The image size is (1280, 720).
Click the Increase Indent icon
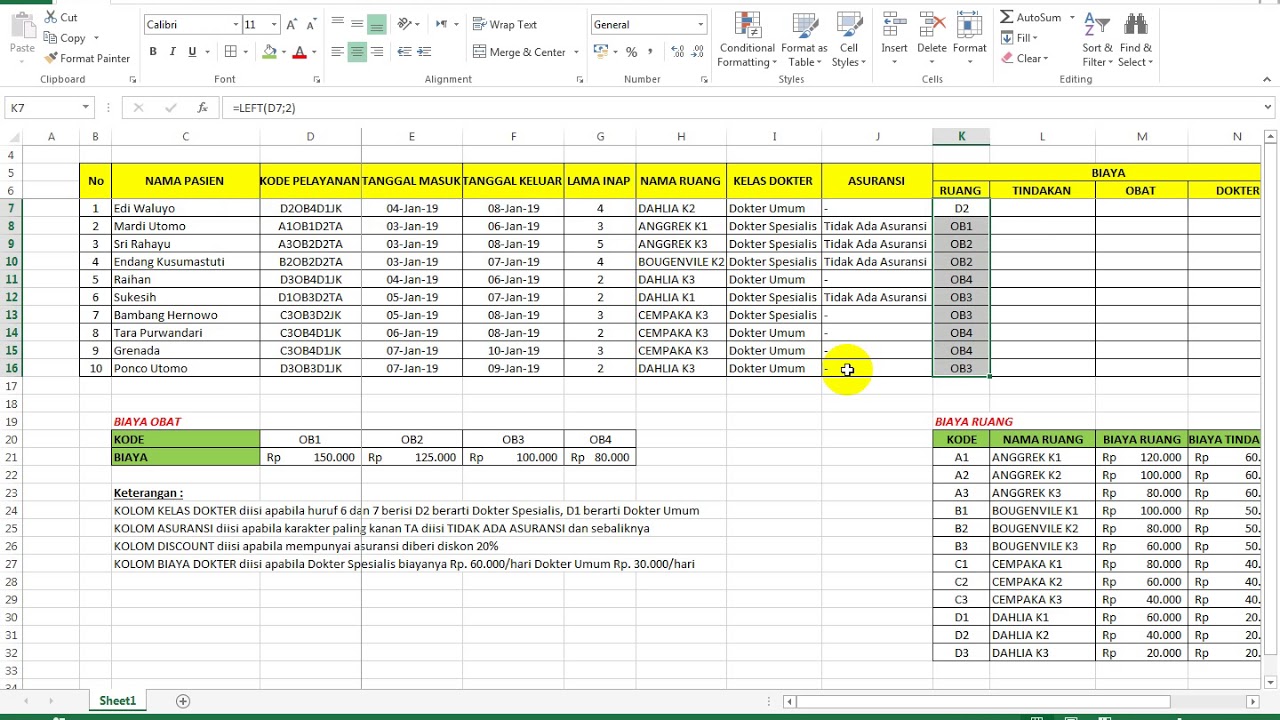click(424, 52)
